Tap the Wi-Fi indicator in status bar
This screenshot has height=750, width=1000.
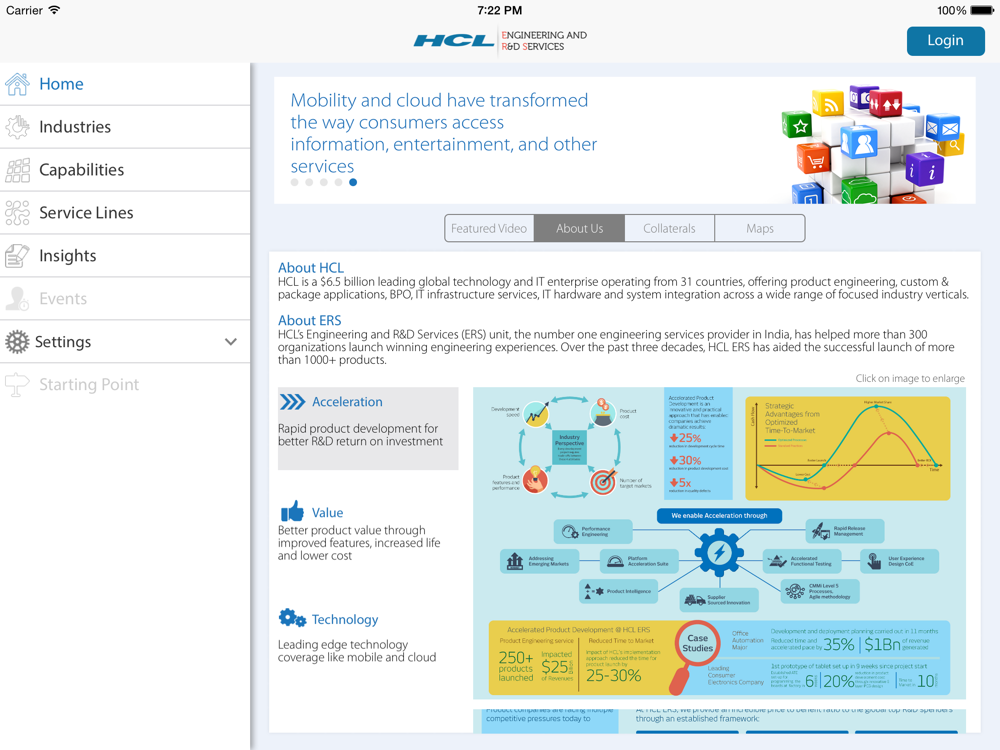coord(54,10)
